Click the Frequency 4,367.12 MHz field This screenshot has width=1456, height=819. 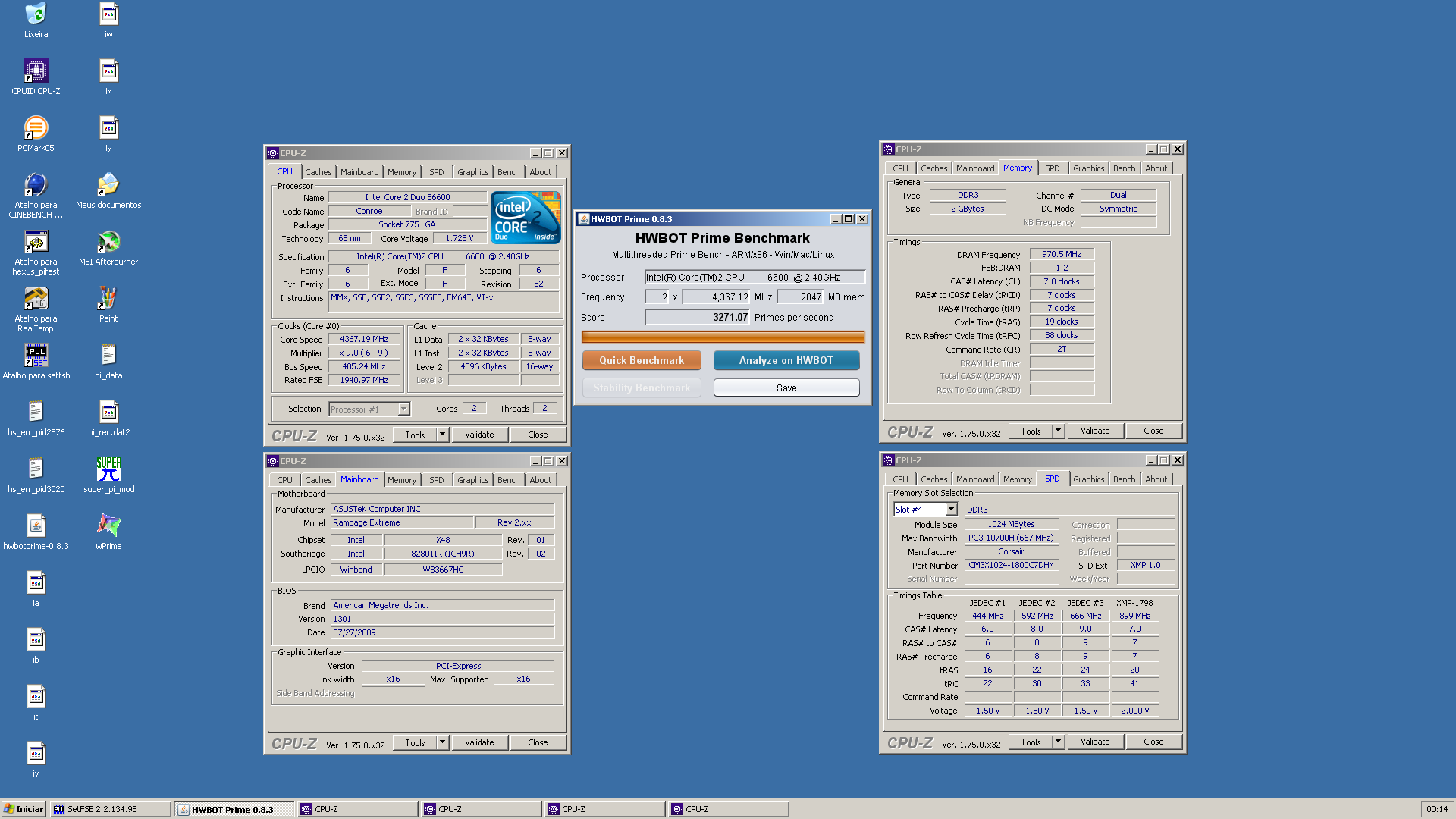pos(716,297)
